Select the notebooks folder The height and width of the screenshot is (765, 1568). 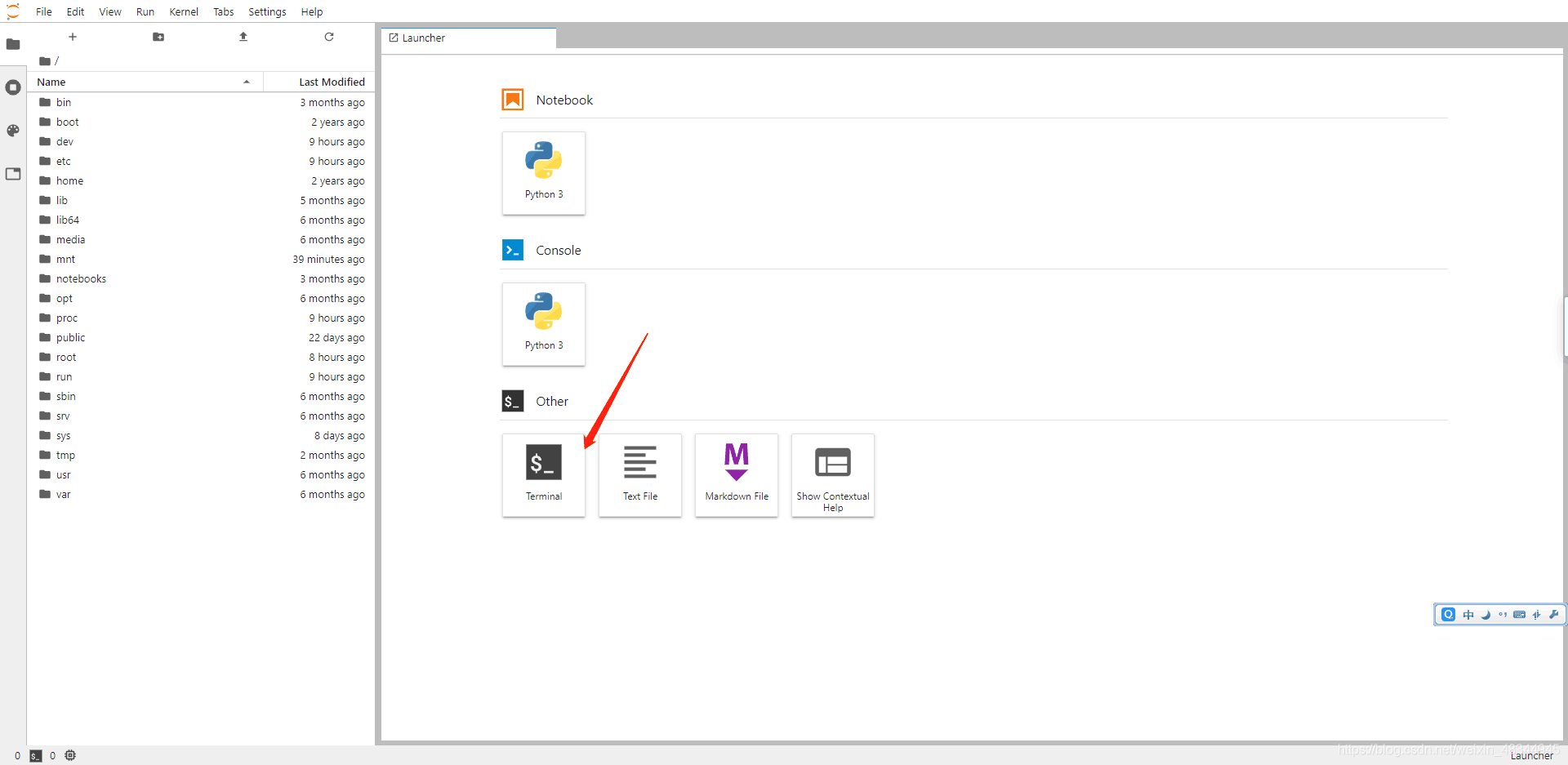point(201,278)
